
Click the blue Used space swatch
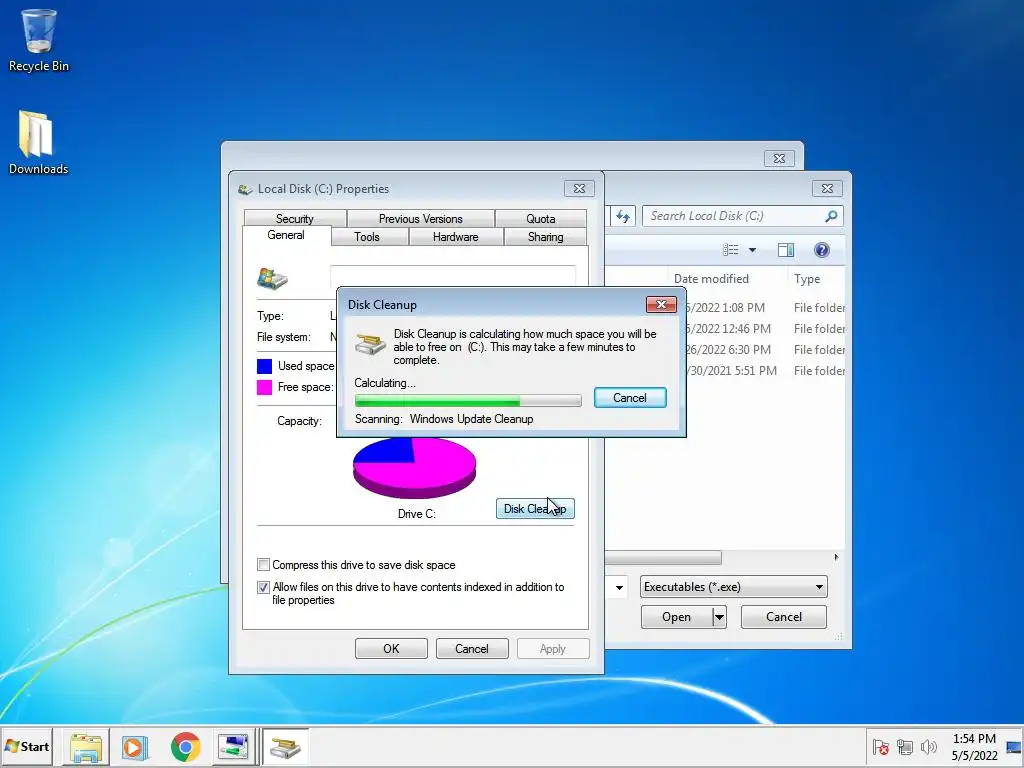pyautogui.click(x=264, y=366)
